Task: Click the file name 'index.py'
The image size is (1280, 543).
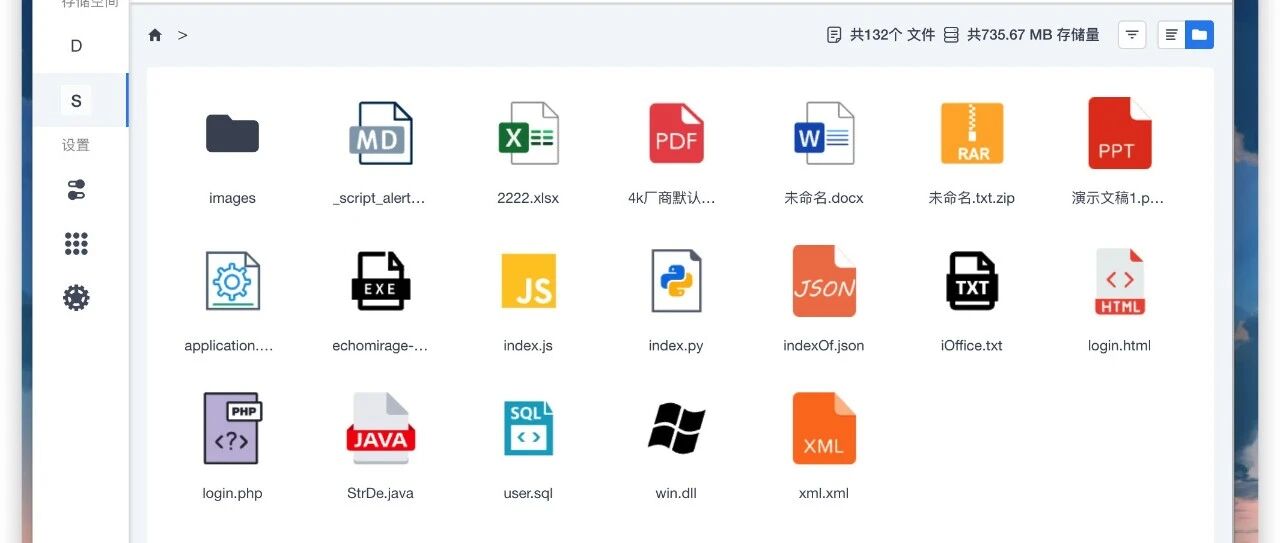Action: click(676, 346)
